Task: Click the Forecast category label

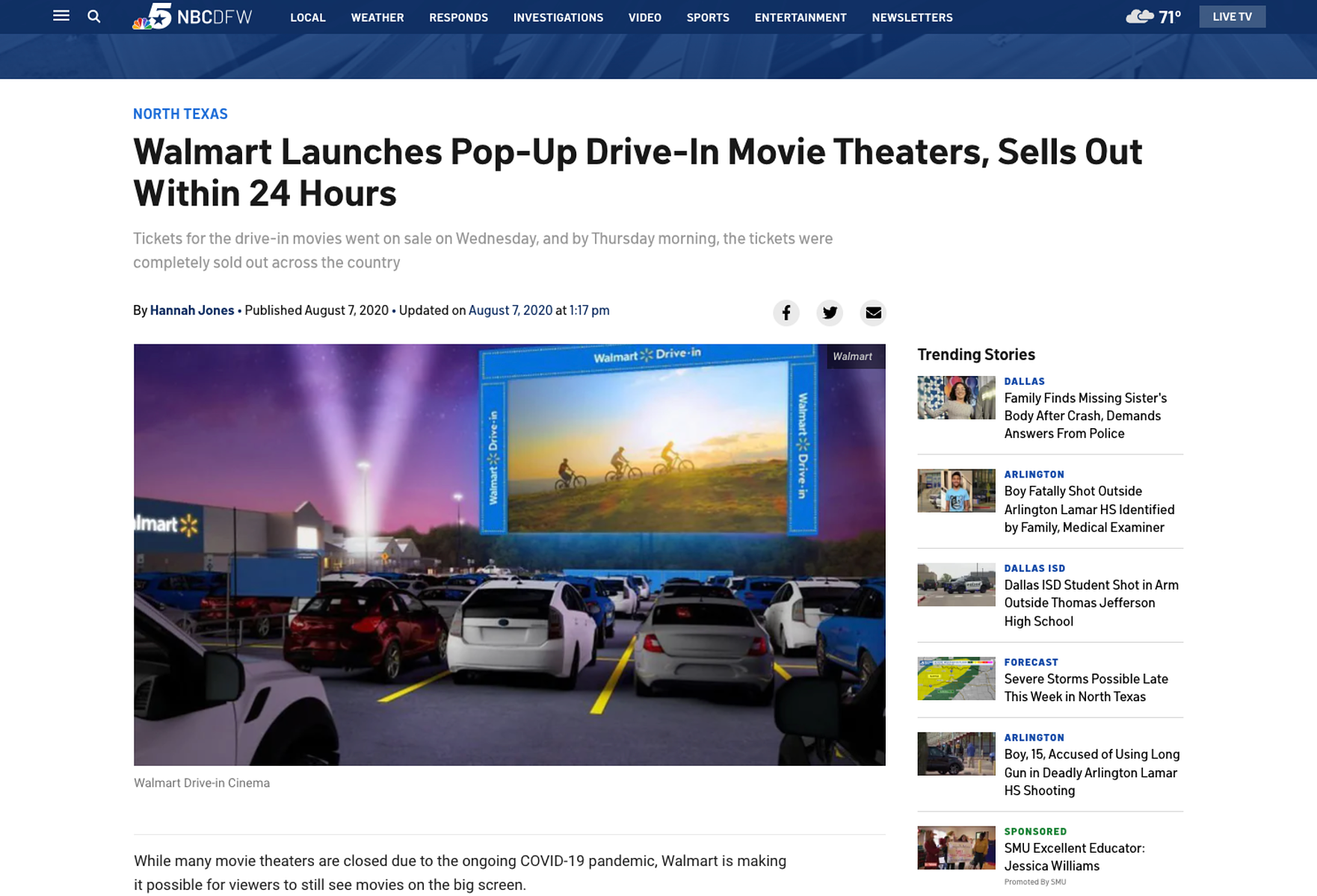Action: [1031, 662]
